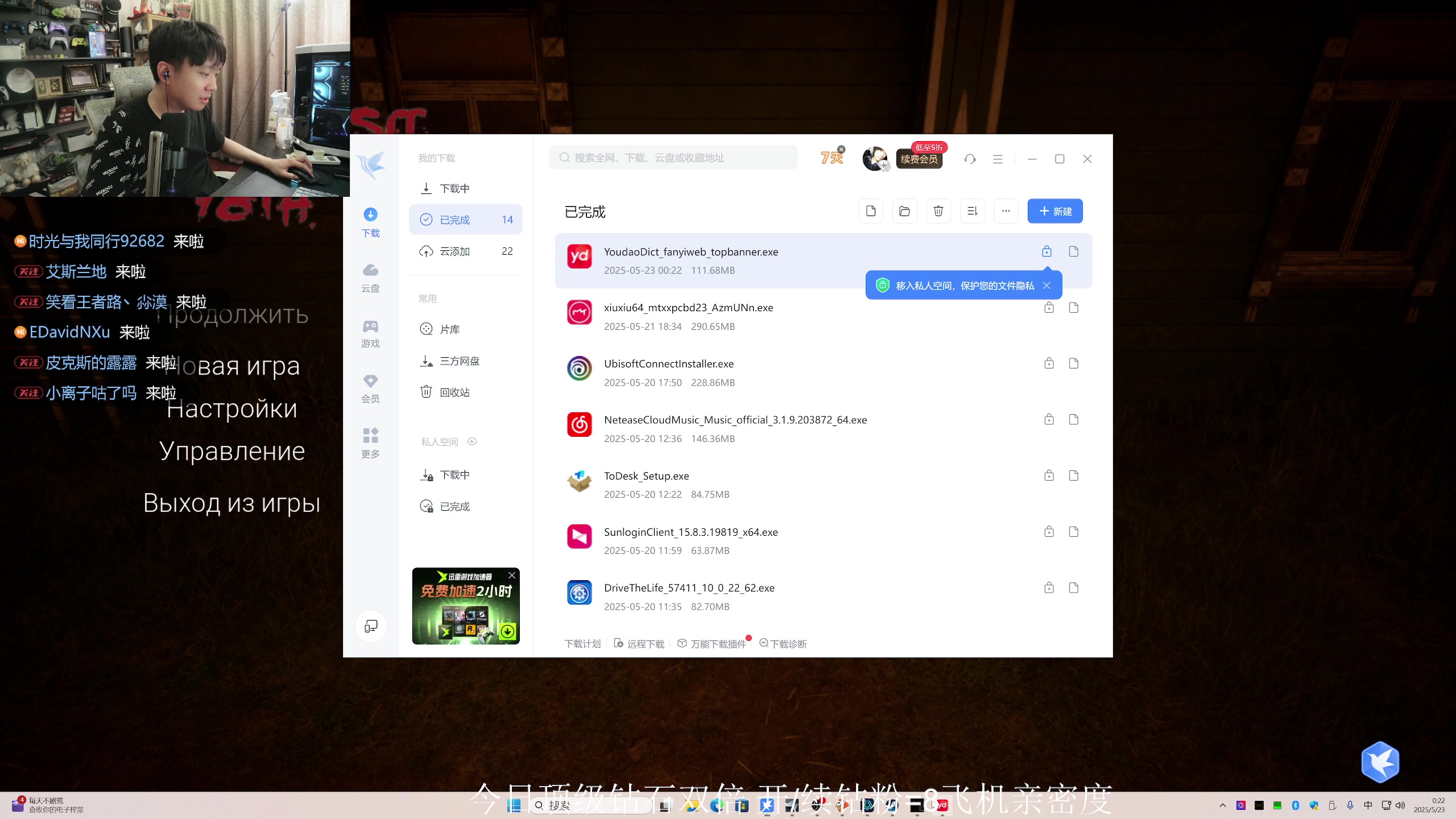This screenshot has height=819, width=1456.
Task: Click the headset customer service icon
Action: [x=970, y=159]
